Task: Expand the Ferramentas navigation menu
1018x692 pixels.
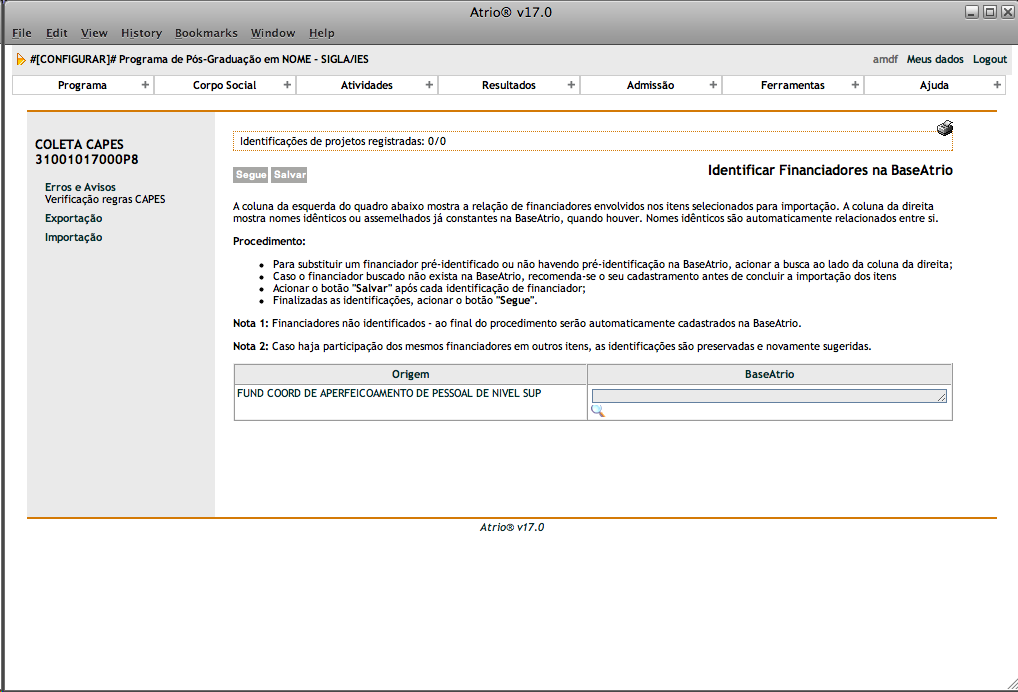Action: click(x=792, y=85)
